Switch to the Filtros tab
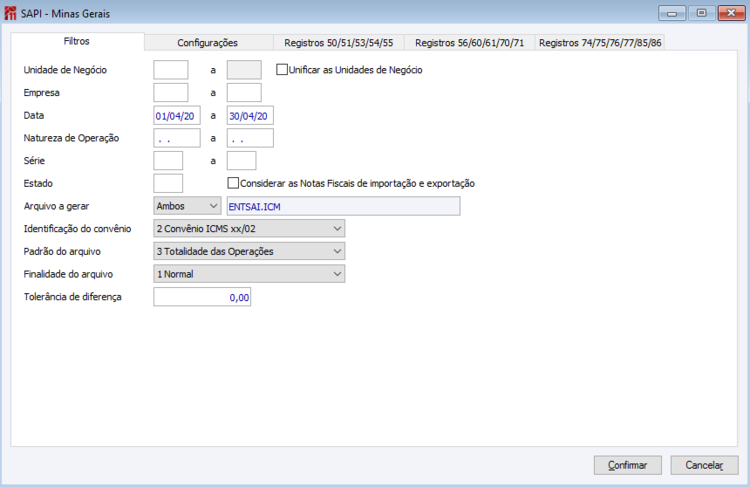The image size is (750, 487). pyautogui.click(x=77, y=41)
